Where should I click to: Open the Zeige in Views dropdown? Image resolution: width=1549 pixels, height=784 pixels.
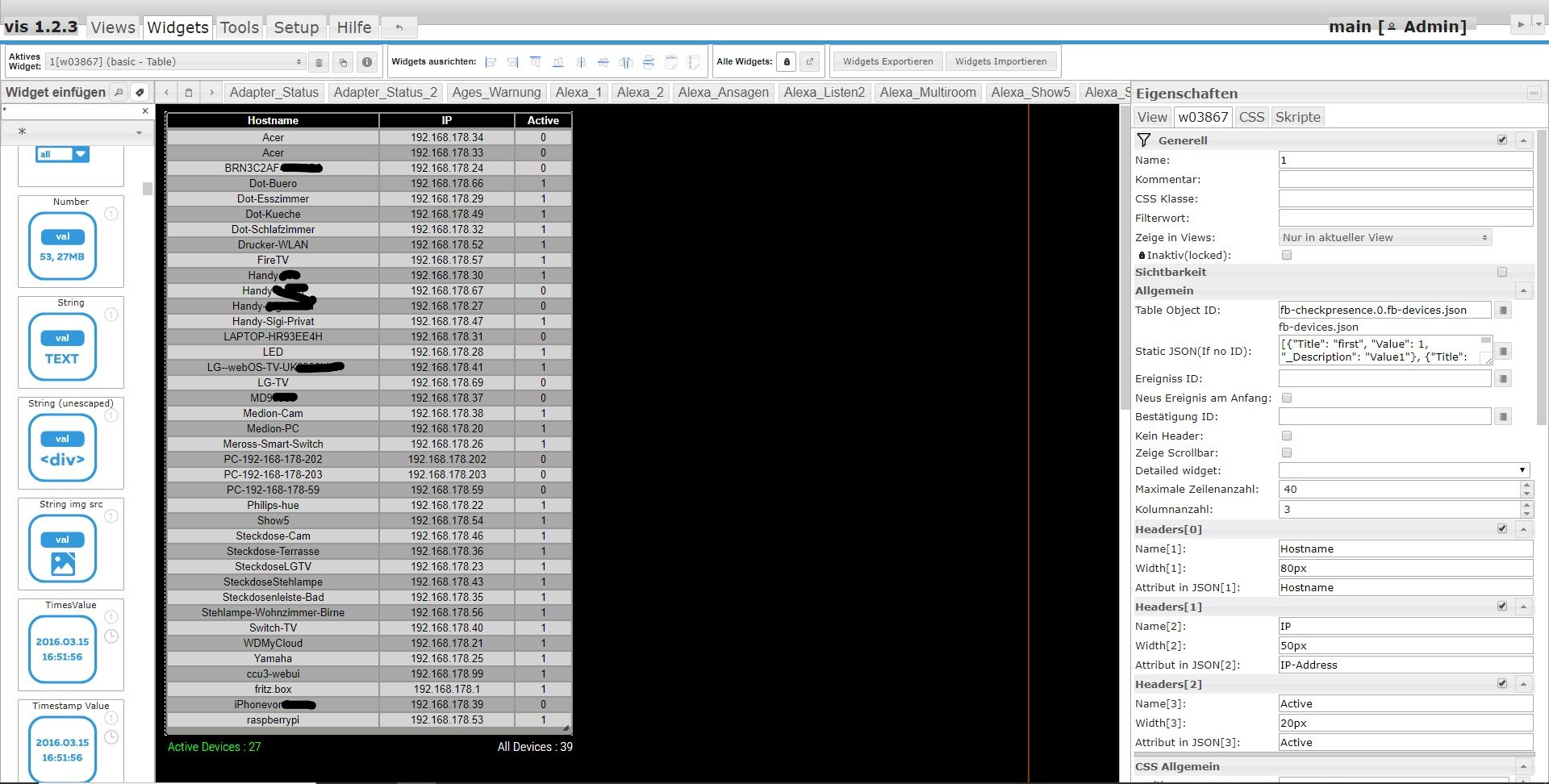pyautogui.click(x=1385, y=238)
